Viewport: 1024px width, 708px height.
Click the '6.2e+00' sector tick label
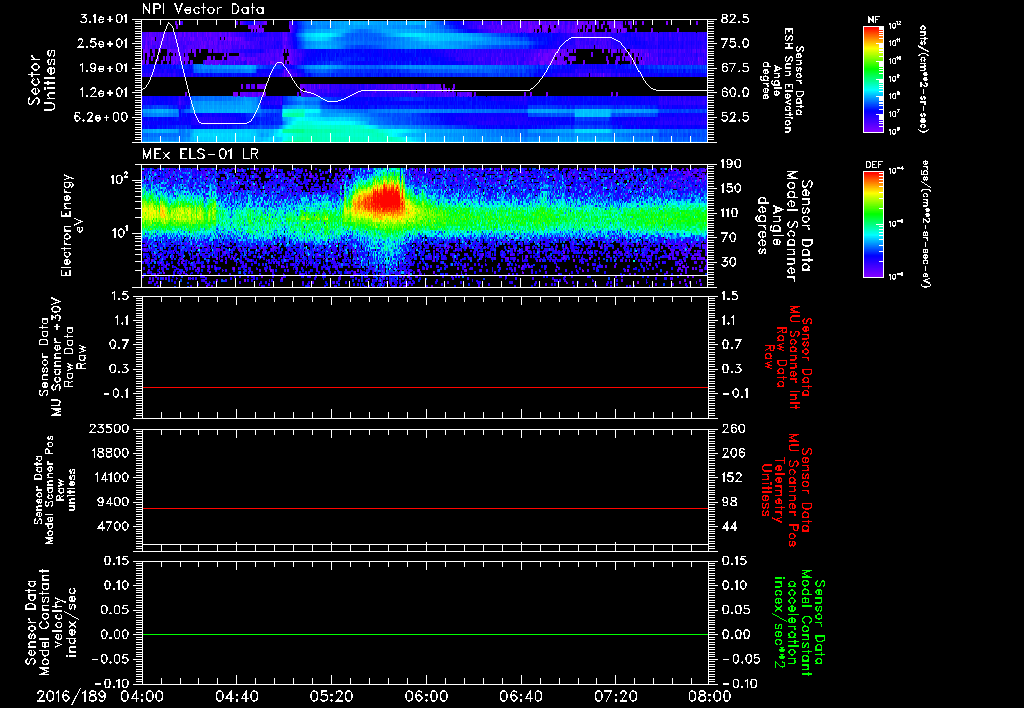[104, 118]
